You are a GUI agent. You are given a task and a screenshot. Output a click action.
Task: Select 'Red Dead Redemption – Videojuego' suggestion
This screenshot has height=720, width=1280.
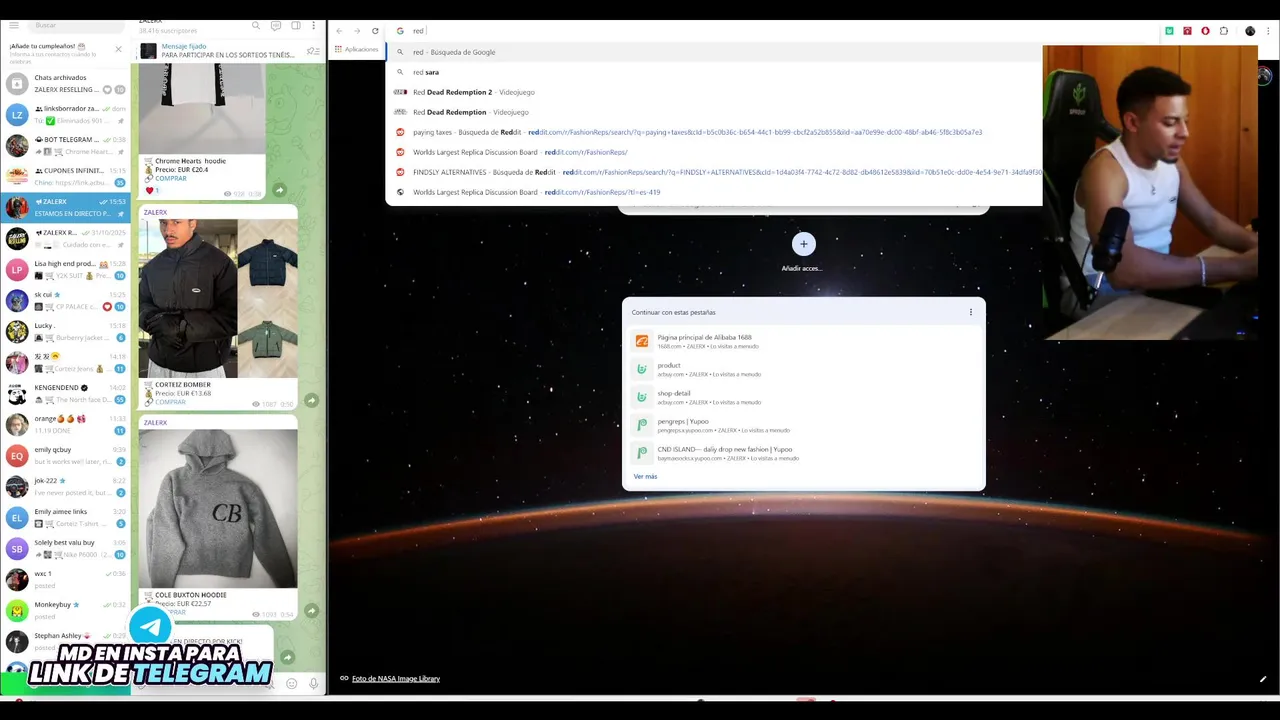point(714,112)
